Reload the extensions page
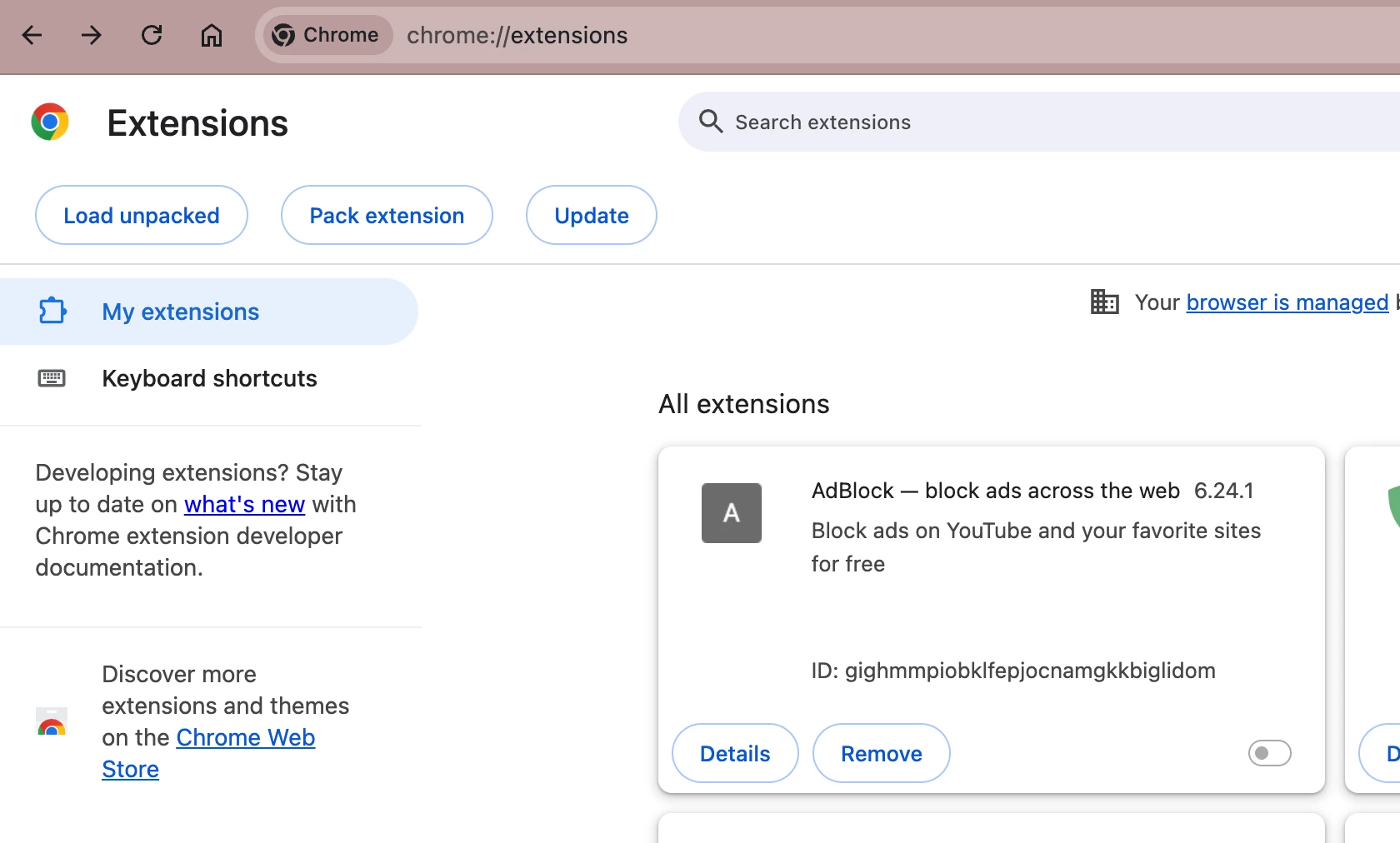The height and width of the screenshot is (843, 1400). pyautogui.click(x=152, y=35)
